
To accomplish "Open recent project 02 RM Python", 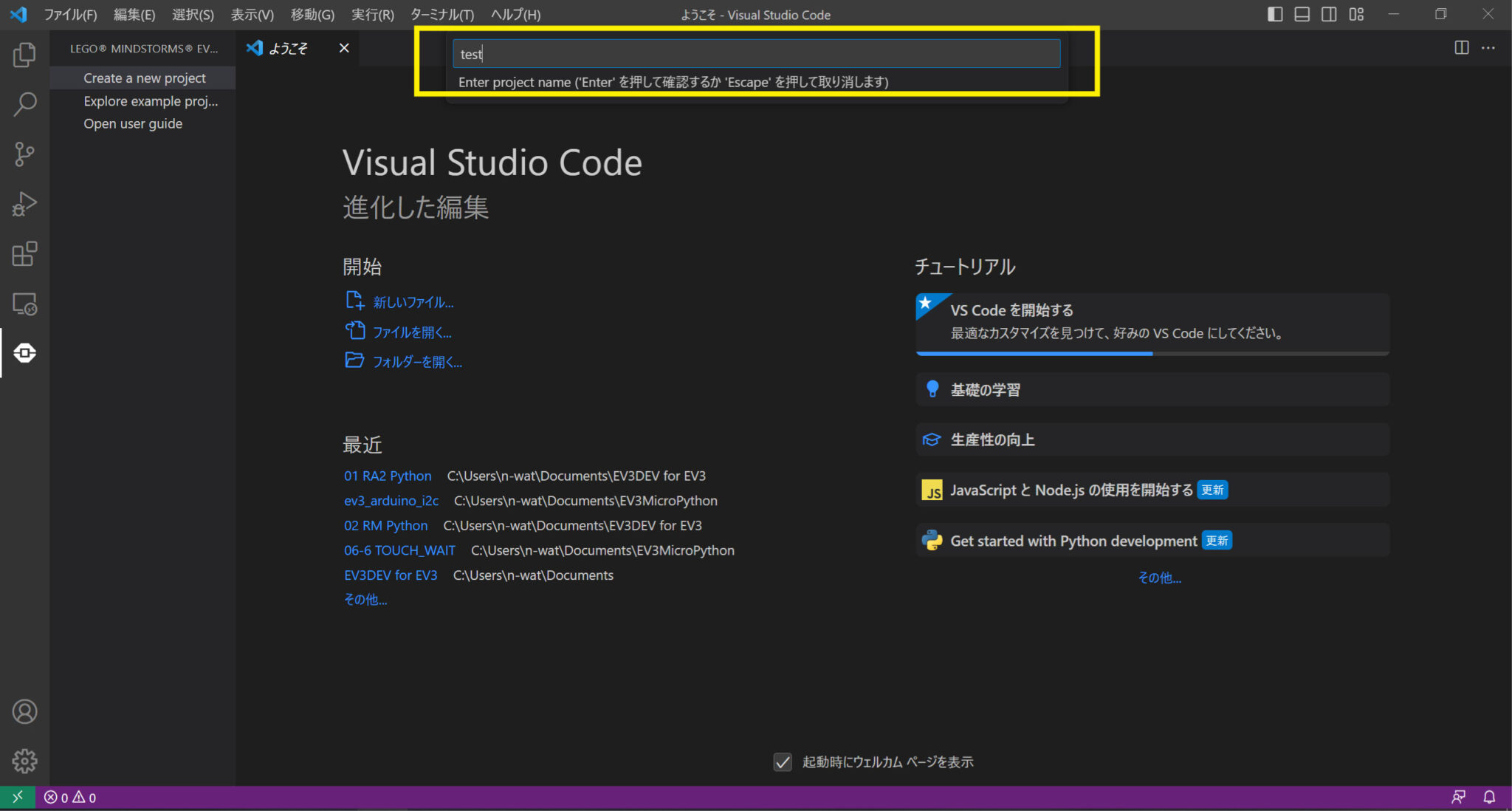I will [385, 525].
